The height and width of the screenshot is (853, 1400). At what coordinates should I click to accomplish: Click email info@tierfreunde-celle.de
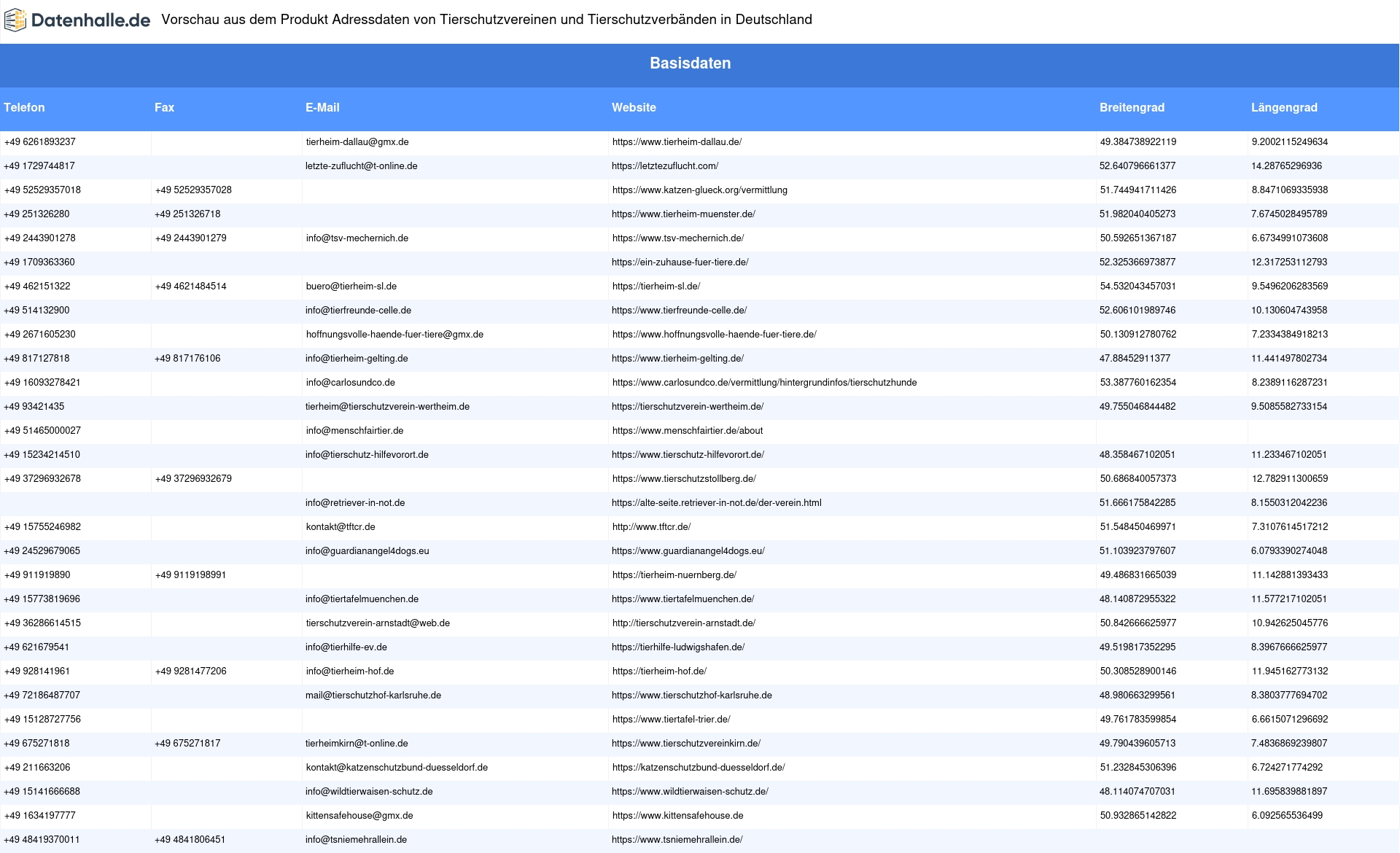coord(358,311)
